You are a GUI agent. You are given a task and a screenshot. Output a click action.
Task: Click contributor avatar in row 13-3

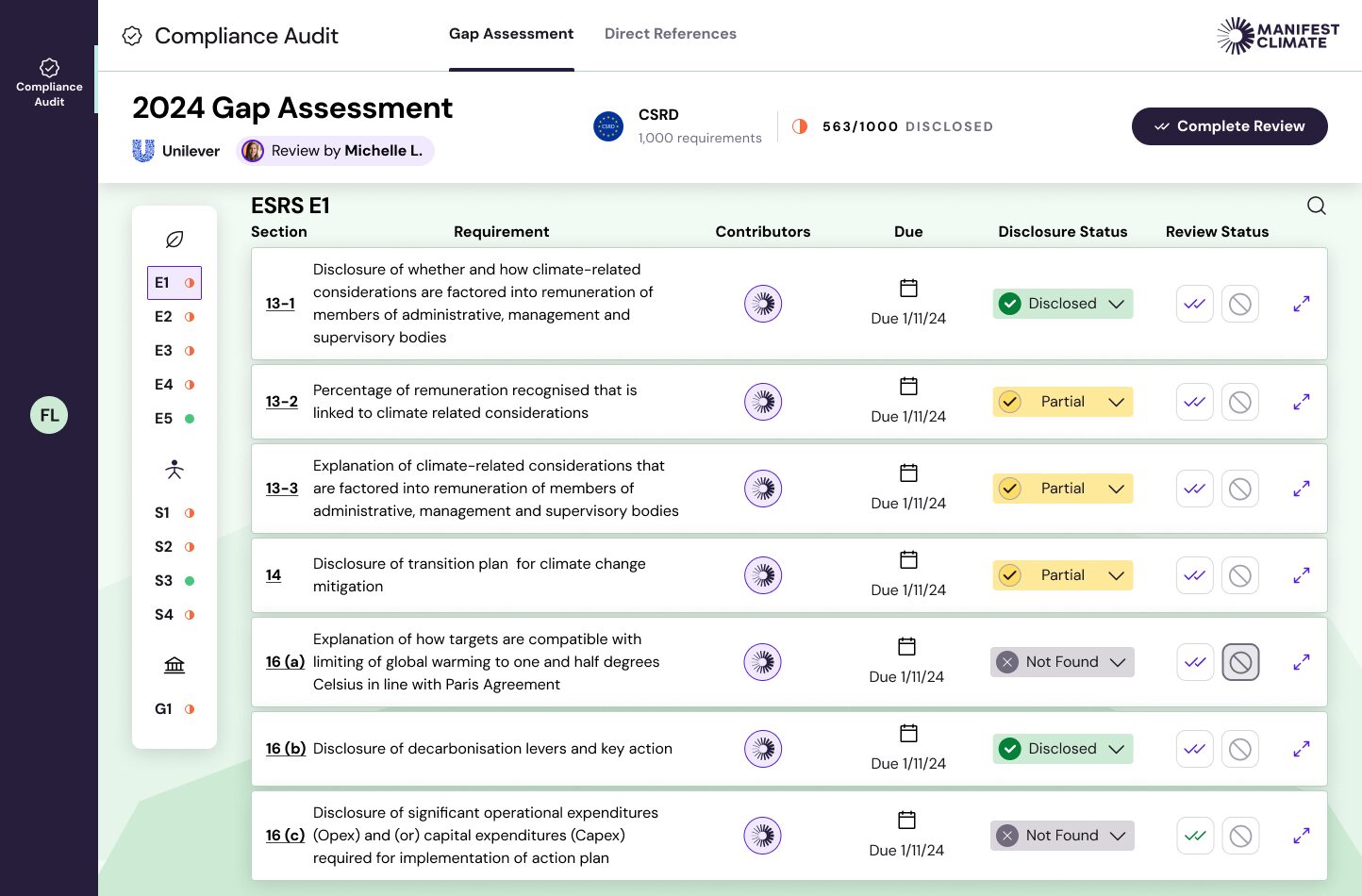(x=763, y=489)
